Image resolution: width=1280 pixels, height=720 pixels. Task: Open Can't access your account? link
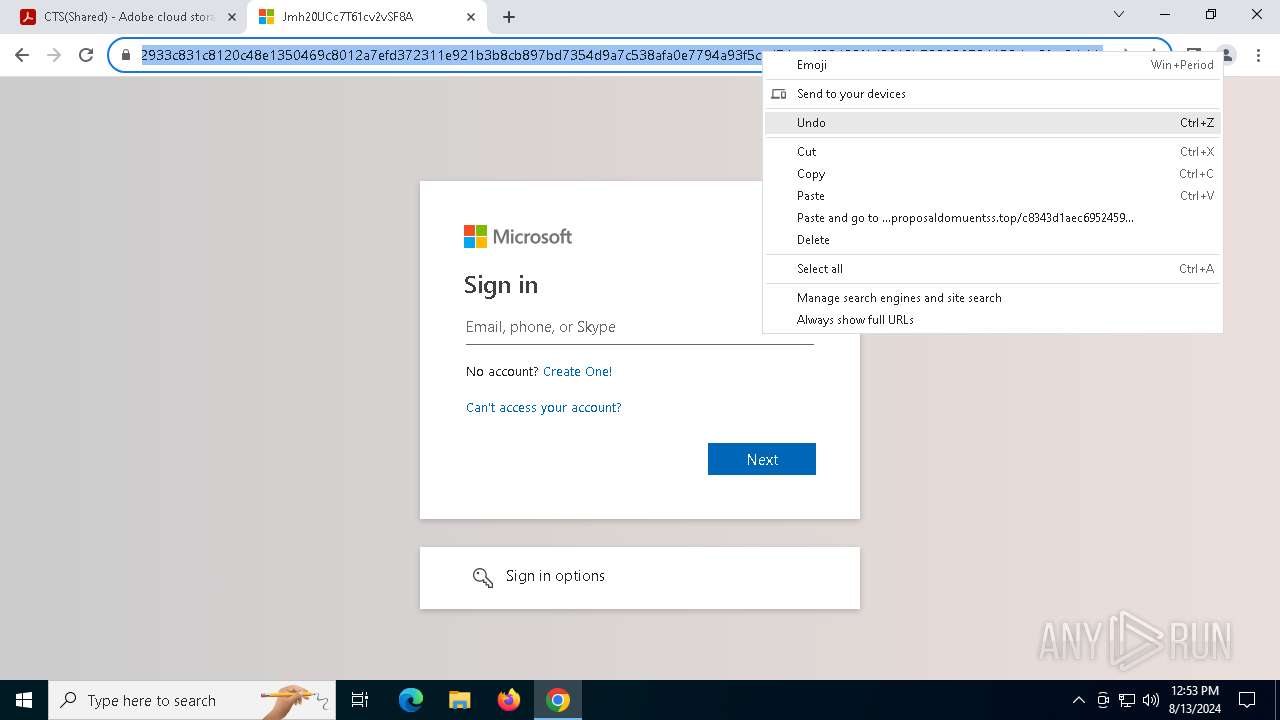point(543,408)
